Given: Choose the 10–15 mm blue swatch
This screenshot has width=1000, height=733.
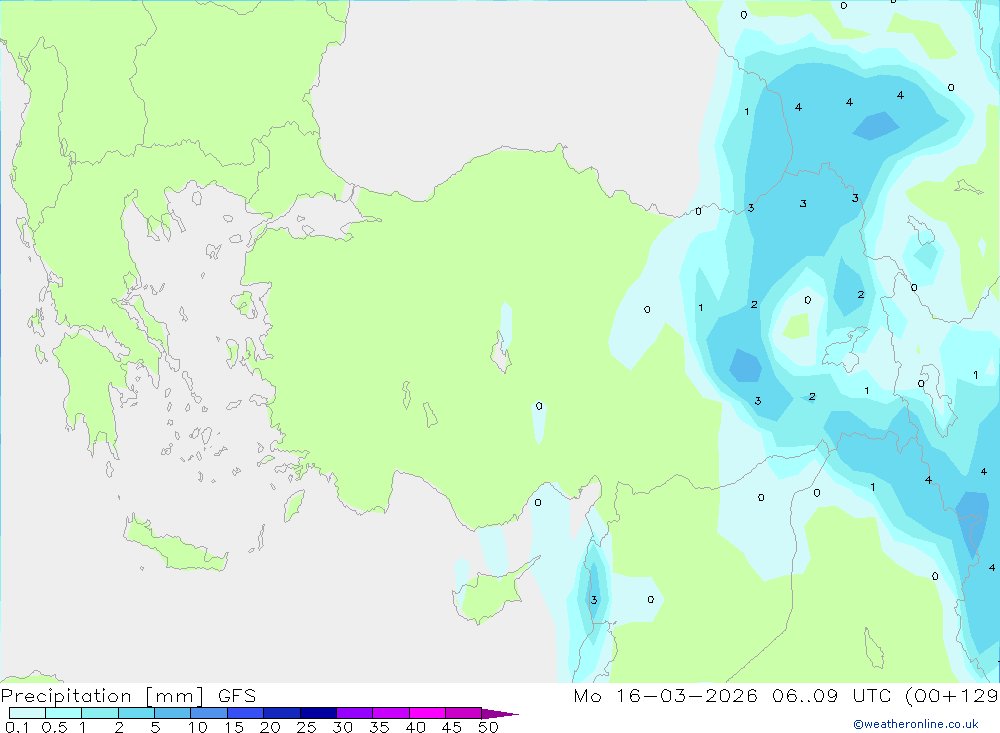Looking at the screenshot, I should point(209,713).
